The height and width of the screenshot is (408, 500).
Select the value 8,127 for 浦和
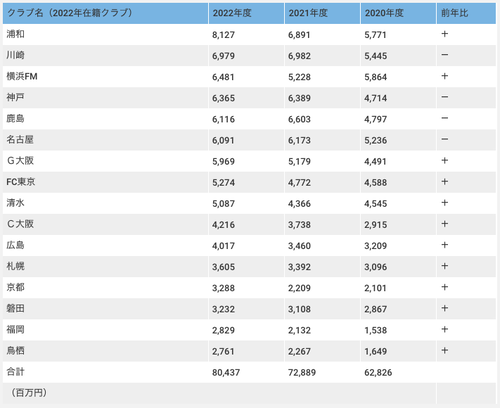click(223, 35)
